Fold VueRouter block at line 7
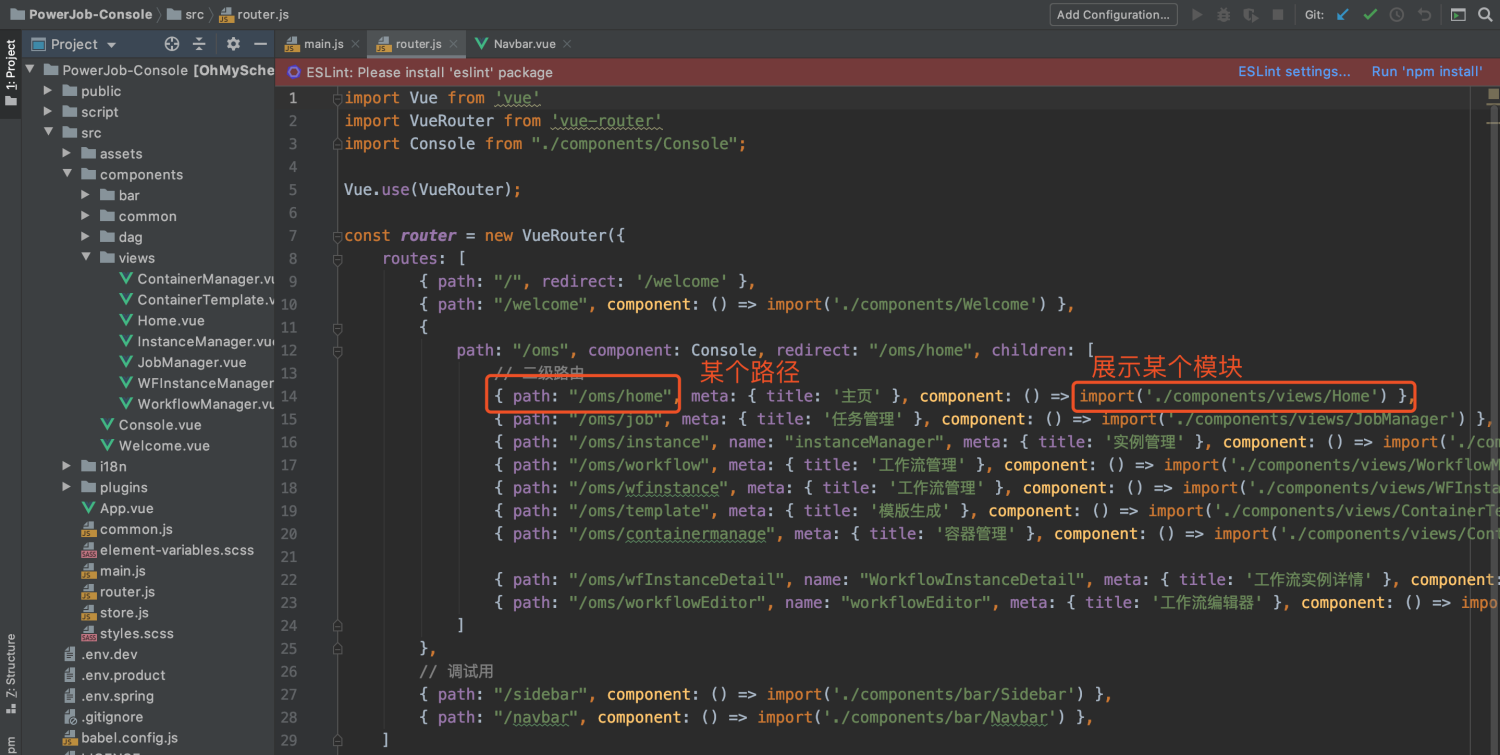 click(338, 236)
